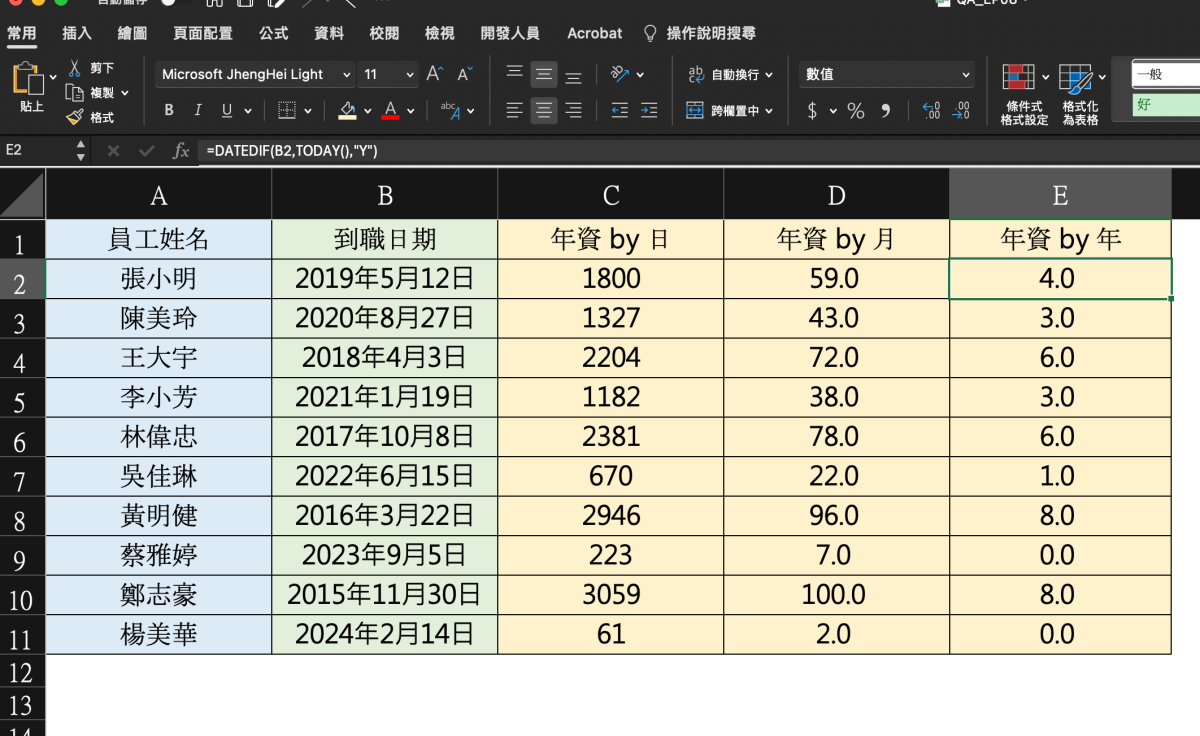Viewport: 1200px width, 736px height.
Task: Toggle Bold formatting
Action: click(x=169, y=111)
